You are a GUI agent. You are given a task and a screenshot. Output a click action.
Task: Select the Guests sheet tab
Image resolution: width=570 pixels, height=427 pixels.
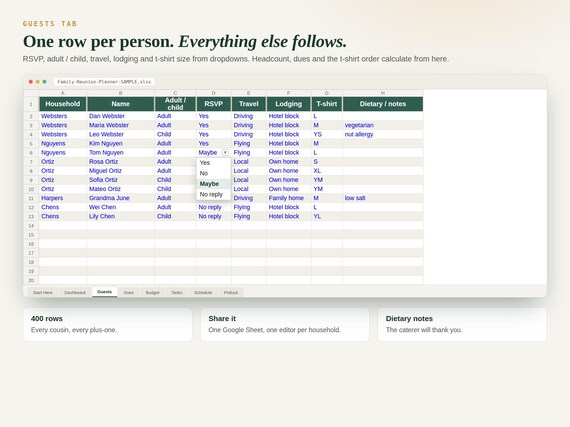click(105, 292)
